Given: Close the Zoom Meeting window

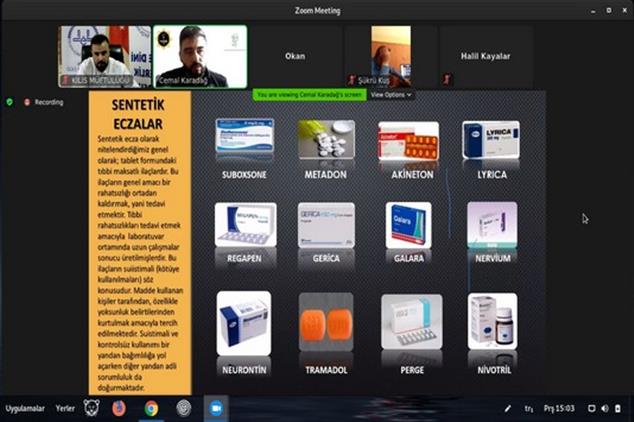Looking at the screenshot, I should [x=624, y=11].
